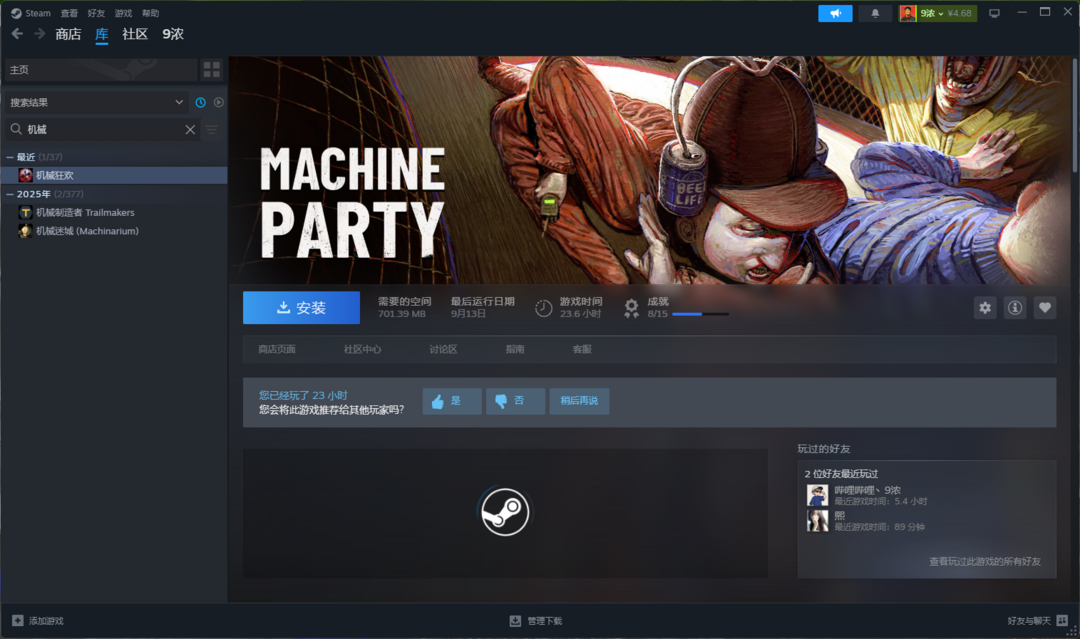Open advanced filter options icon
The height and width of the screenshot is (639, 1080).
[212, 129]
